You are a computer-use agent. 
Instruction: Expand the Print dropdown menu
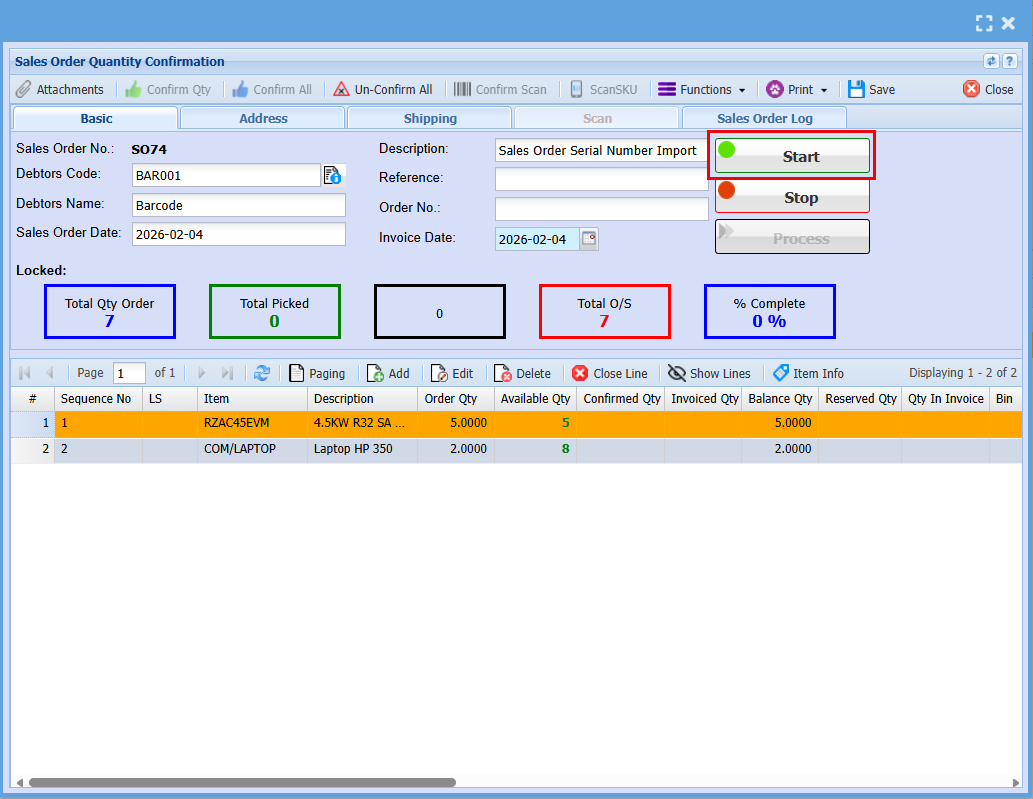coord(798,89)
